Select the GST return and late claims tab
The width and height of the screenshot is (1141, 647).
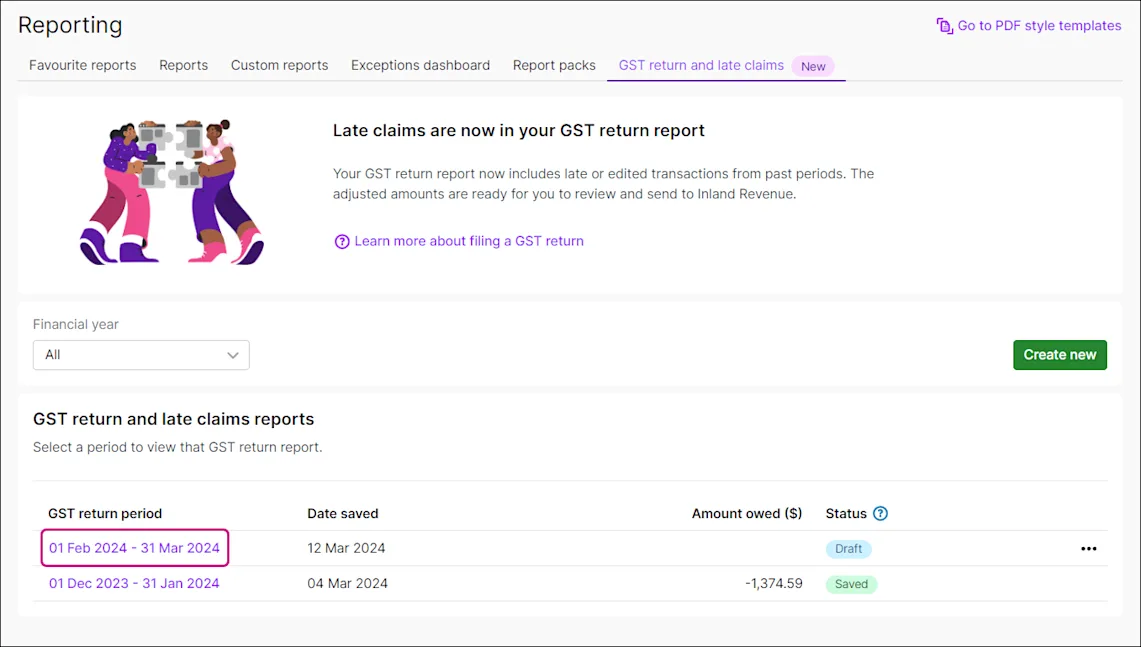click(700, 65)
